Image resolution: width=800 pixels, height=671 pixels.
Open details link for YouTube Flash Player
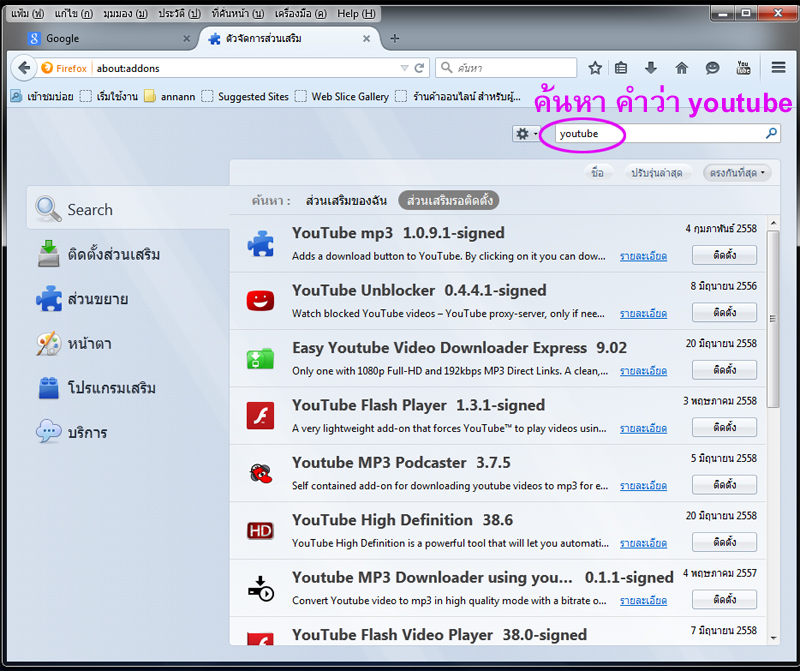pyautogui.click(x=643, y=428)
